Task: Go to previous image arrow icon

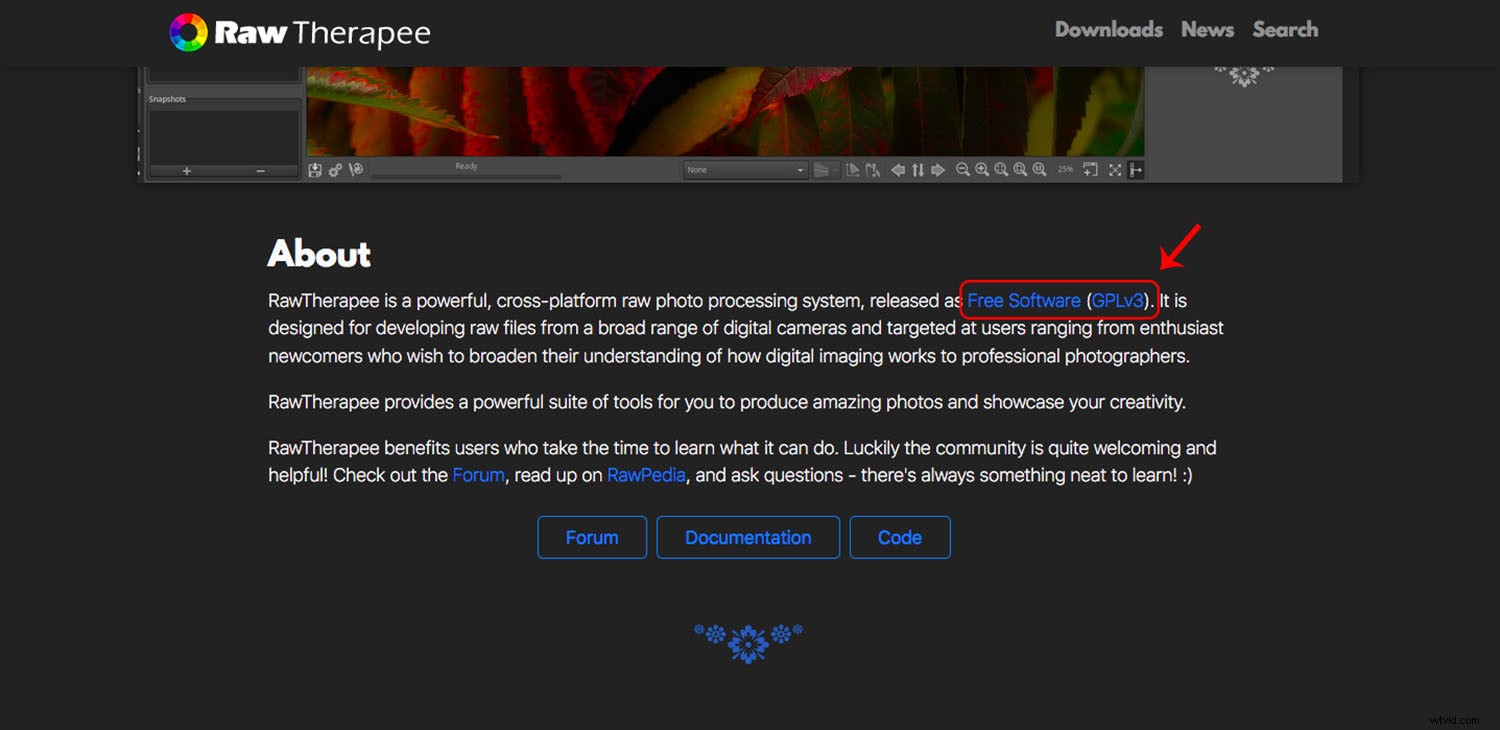Action: tap(897, 170)
